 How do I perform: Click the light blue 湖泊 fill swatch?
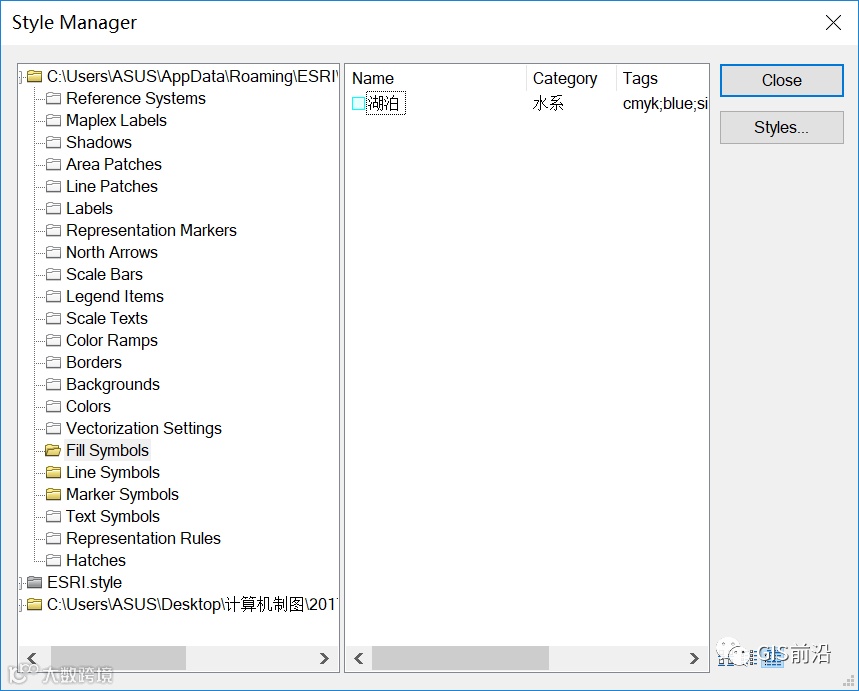[x=358, y=103]
